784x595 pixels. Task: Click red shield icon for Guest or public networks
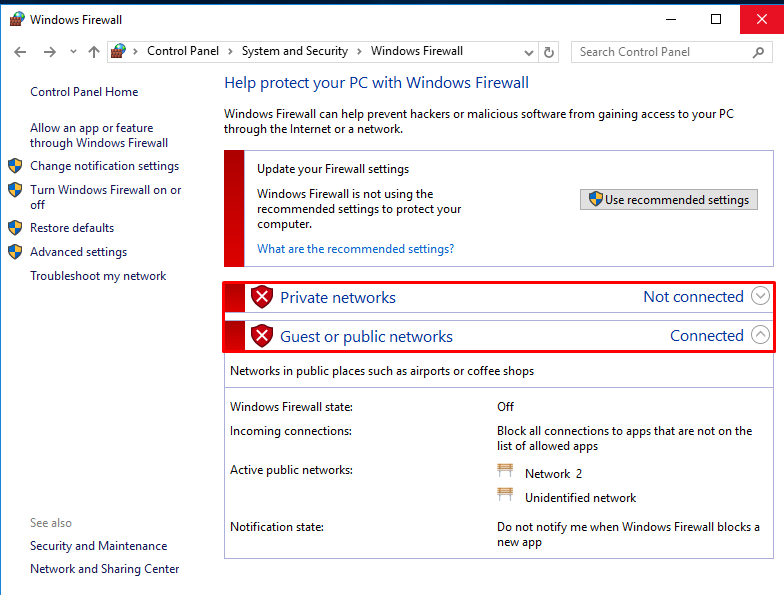click(262, 336)
